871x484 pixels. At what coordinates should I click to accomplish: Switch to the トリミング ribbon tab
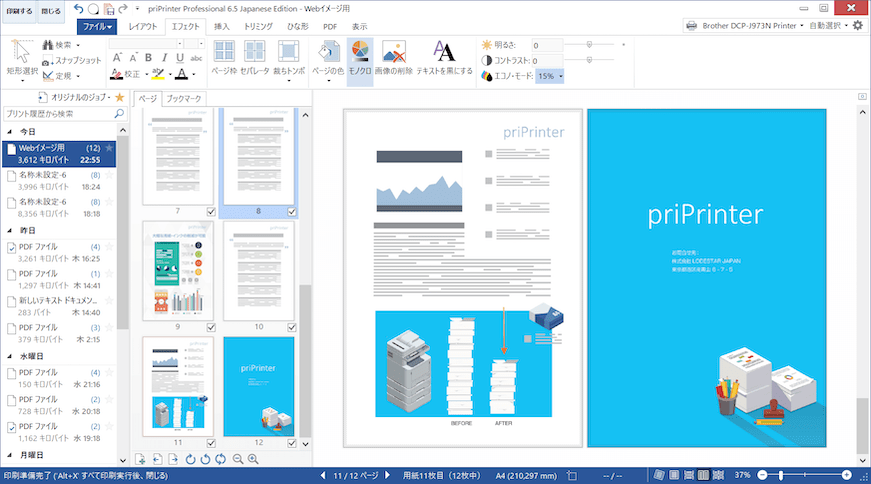pos(259,26)
